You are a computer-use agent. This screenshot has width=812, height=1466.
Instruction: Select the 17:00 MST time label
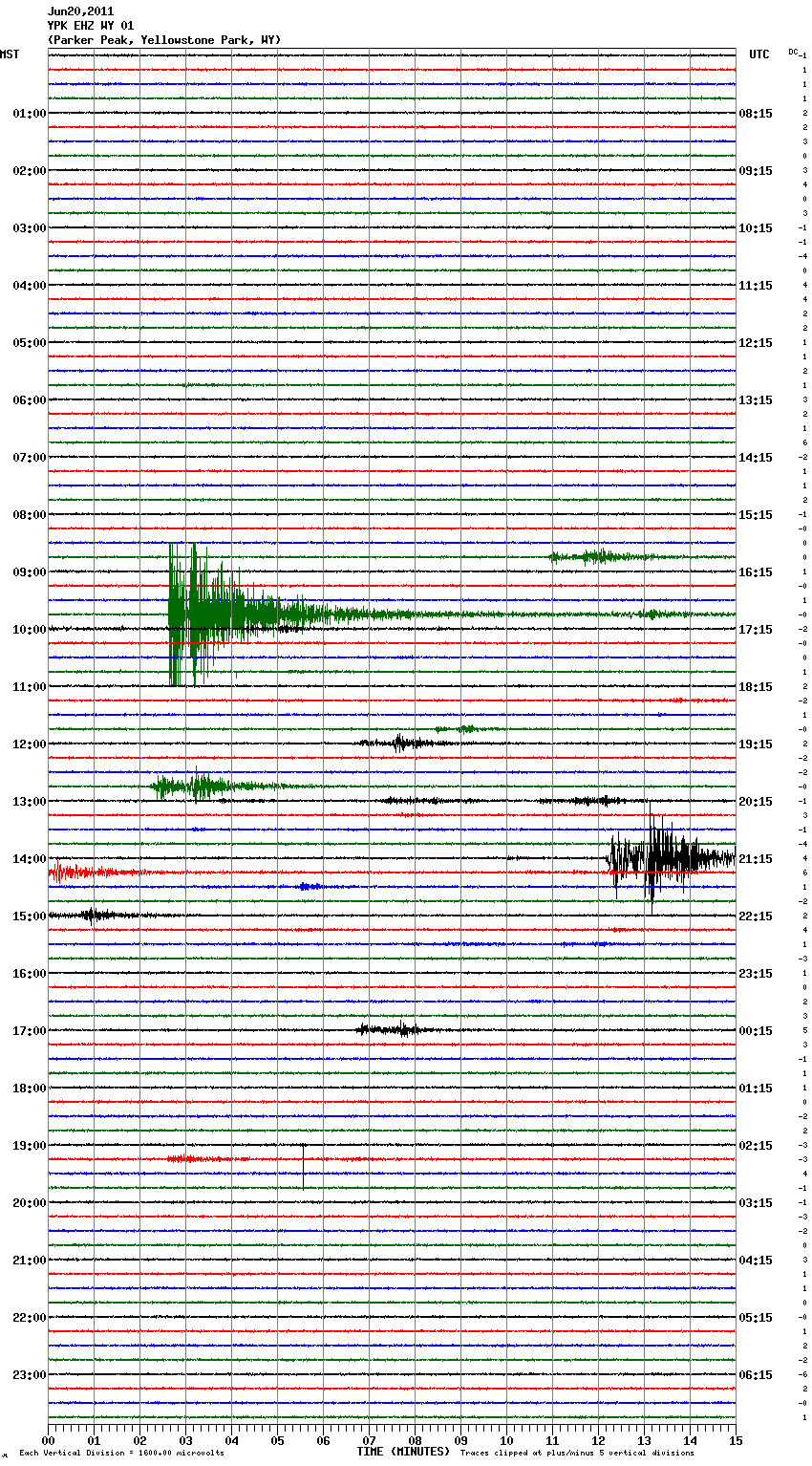pos(29,1031)
